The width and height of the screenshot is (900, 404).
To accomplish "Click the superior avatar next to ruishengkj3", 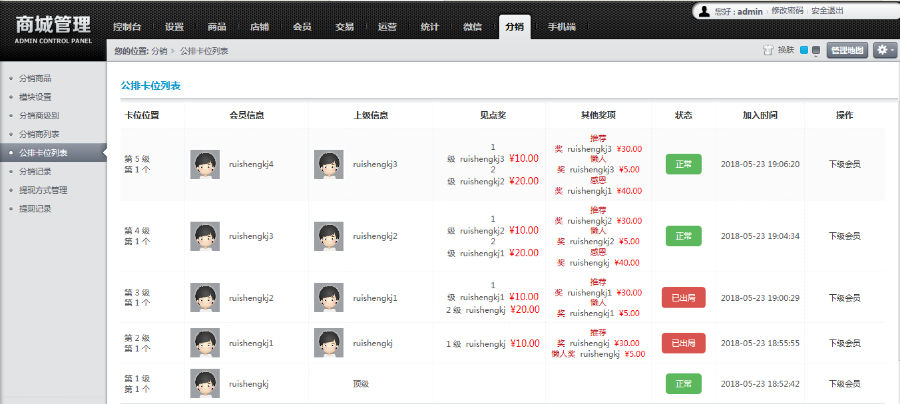I will [x=329, y=165].
